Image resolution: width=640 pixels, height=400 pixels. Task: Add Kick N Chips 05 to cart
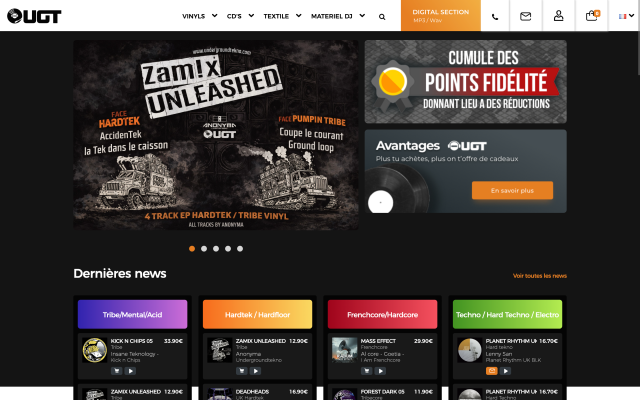117,371
